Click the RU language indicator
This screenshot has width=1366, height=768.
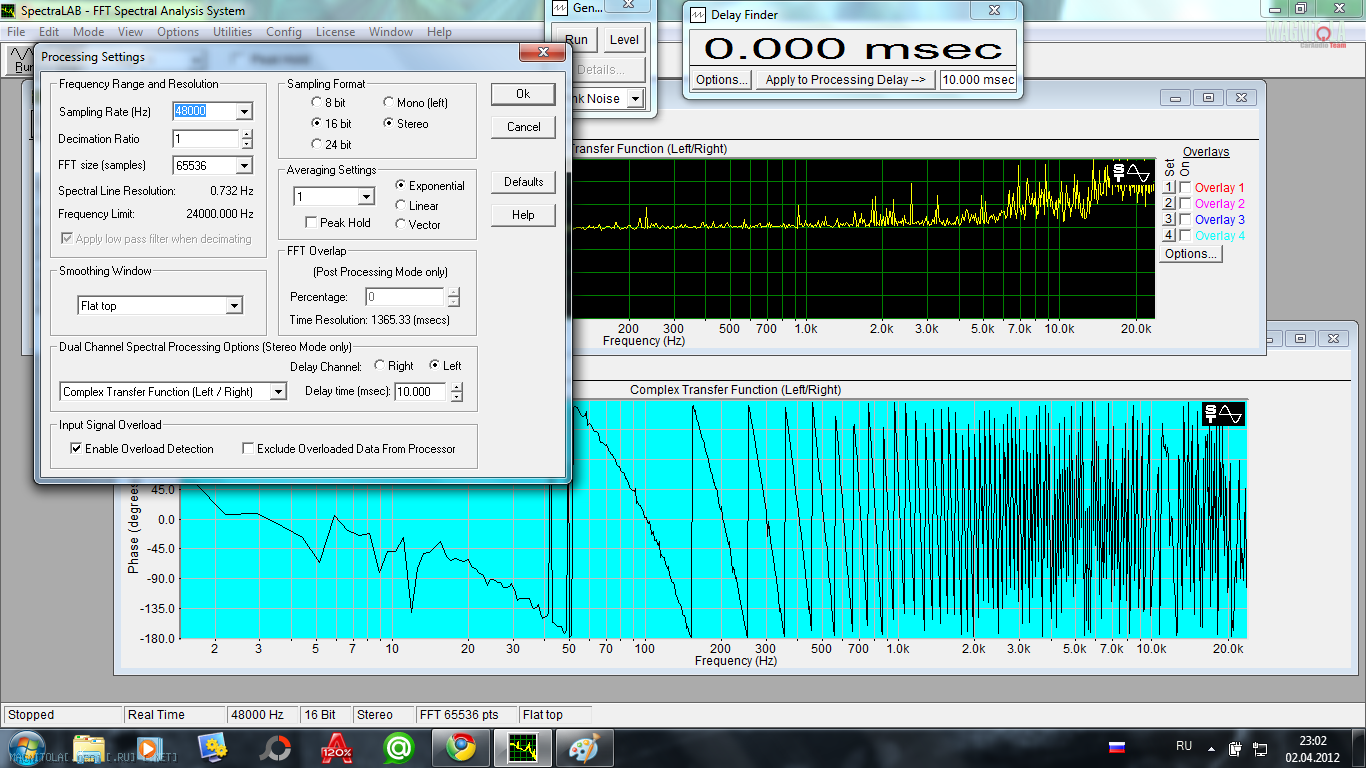[x=1184, y=746]
